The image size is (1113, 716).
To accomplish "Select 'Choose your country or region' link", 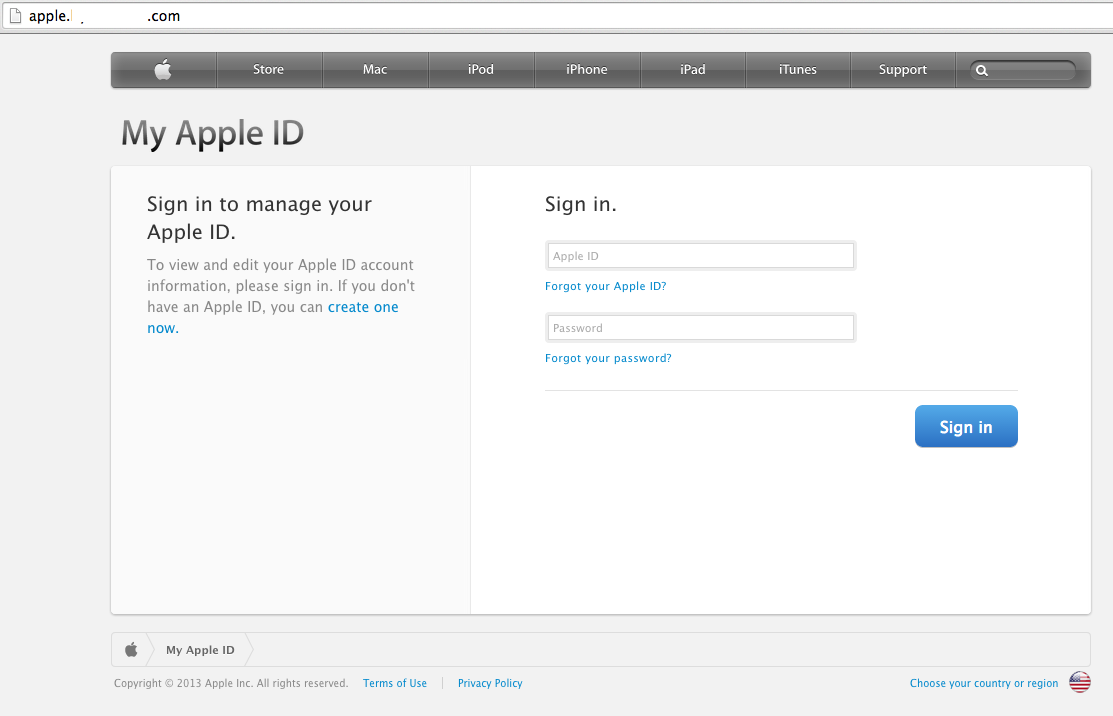I will click(x=984, y=684).
